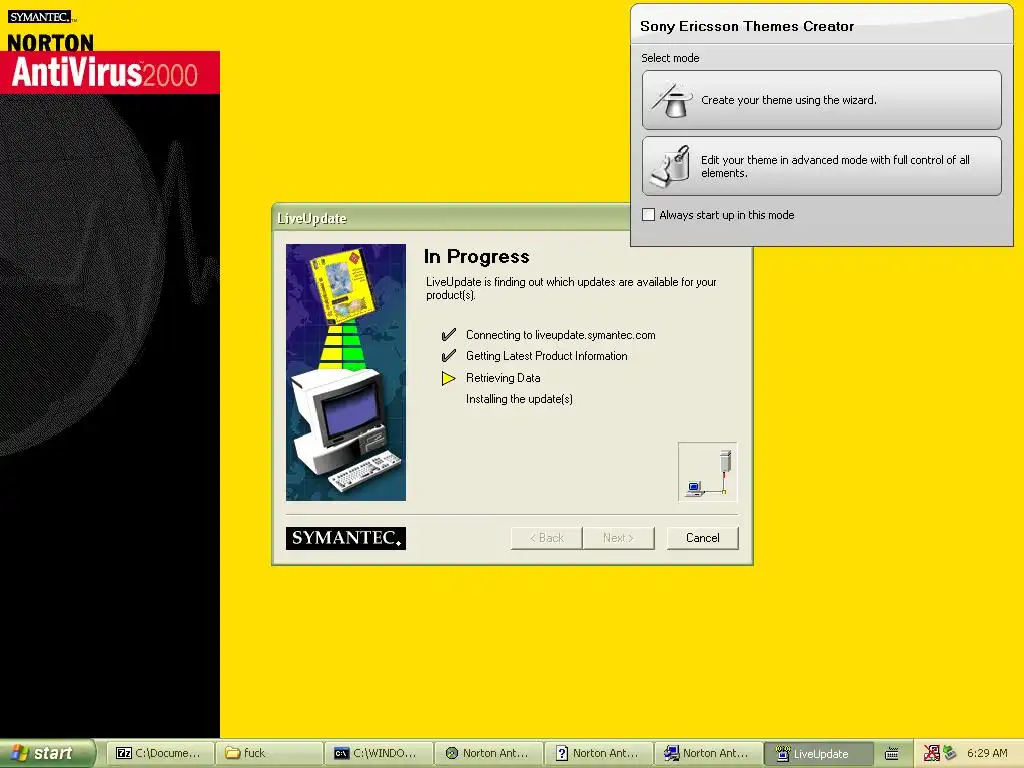1024x768 pixels.
Task: Click the LiveUpdate dialog title bar
Action: tap(451, 218)
